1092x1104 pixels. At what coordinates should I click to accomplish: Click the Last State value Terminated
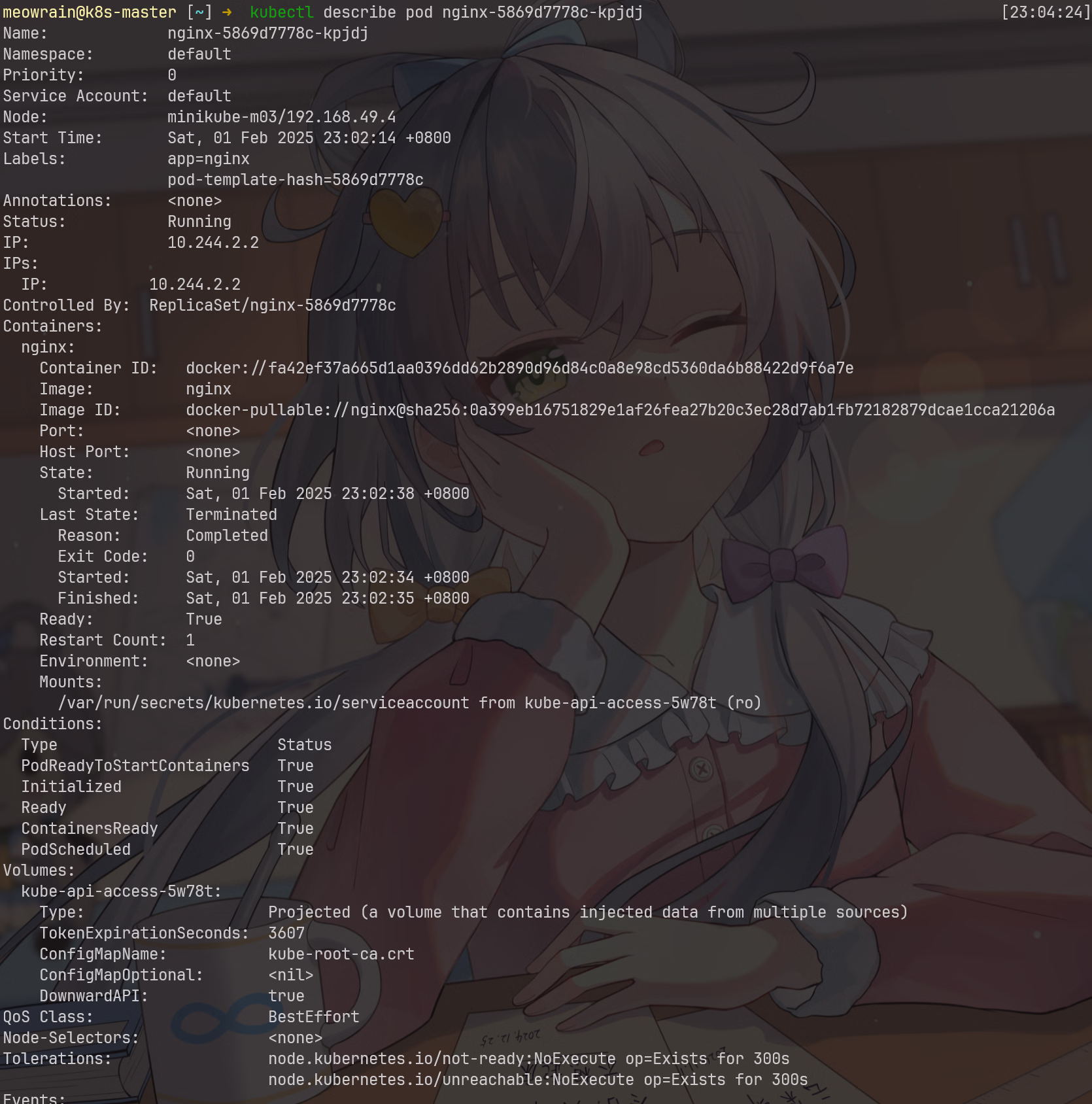(231, 515)
